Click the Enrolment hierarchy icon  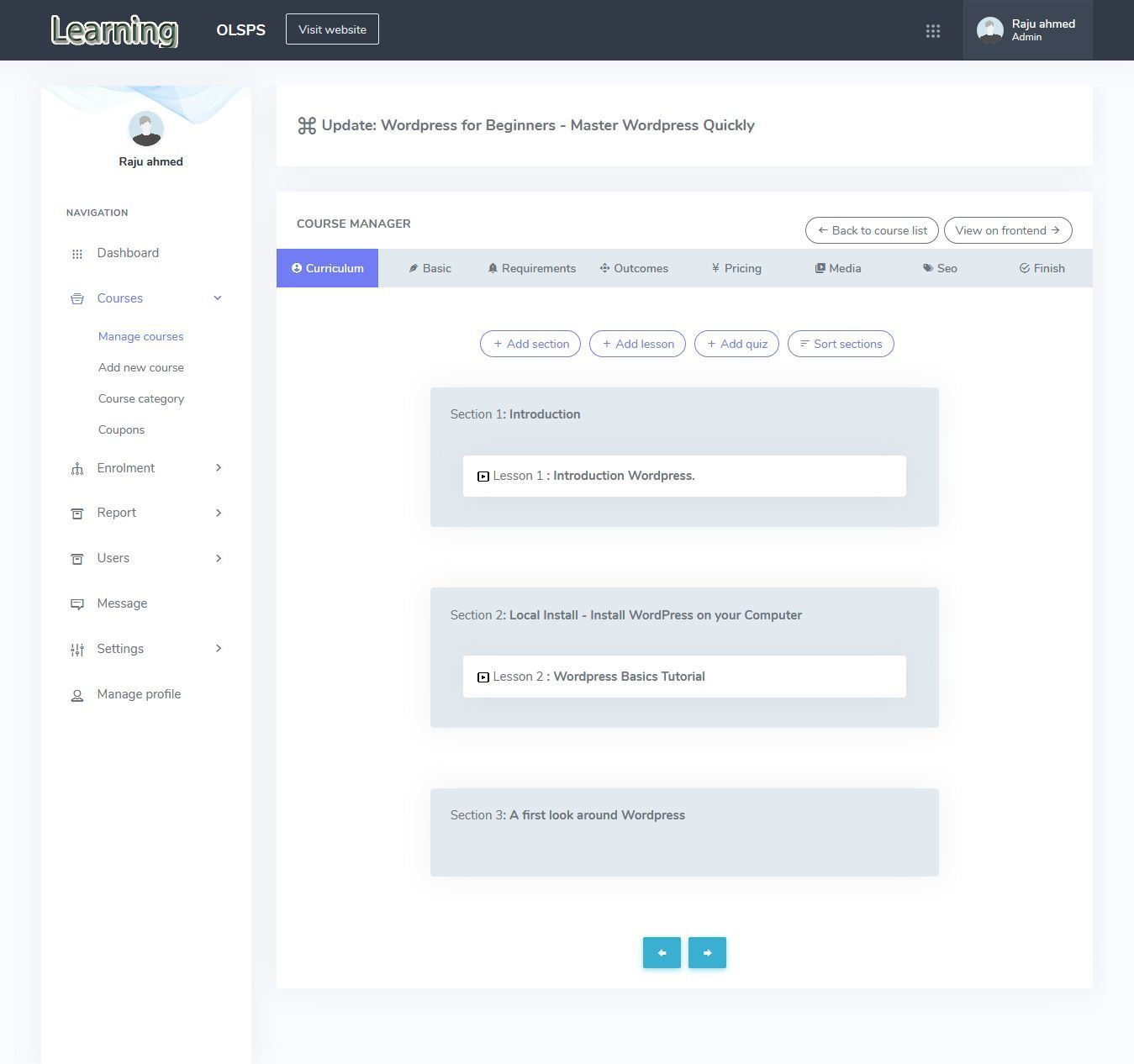tap(77, 469)
